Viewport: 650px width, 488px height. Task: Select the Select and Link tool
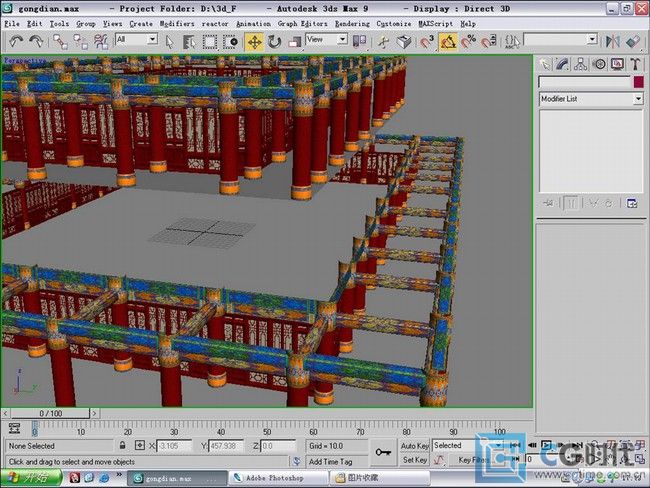point(61,41)
